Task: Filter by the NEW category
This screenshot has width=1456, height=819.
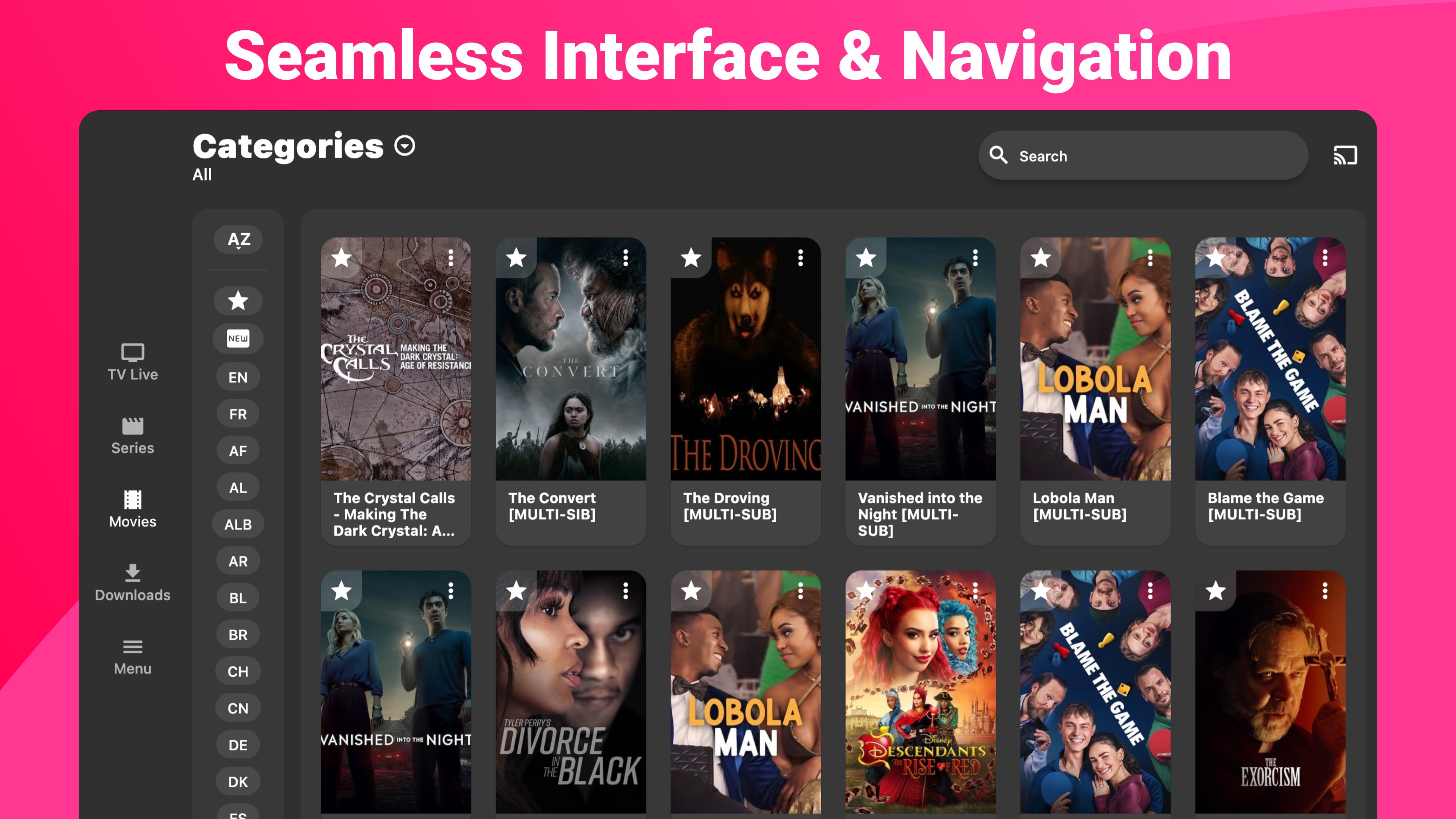Action: [237, 339]
